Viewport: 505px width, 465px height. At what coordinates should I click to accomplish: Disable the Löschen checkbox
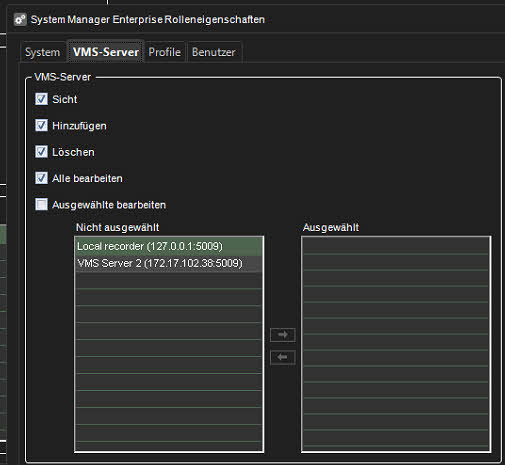click(42, 152)
